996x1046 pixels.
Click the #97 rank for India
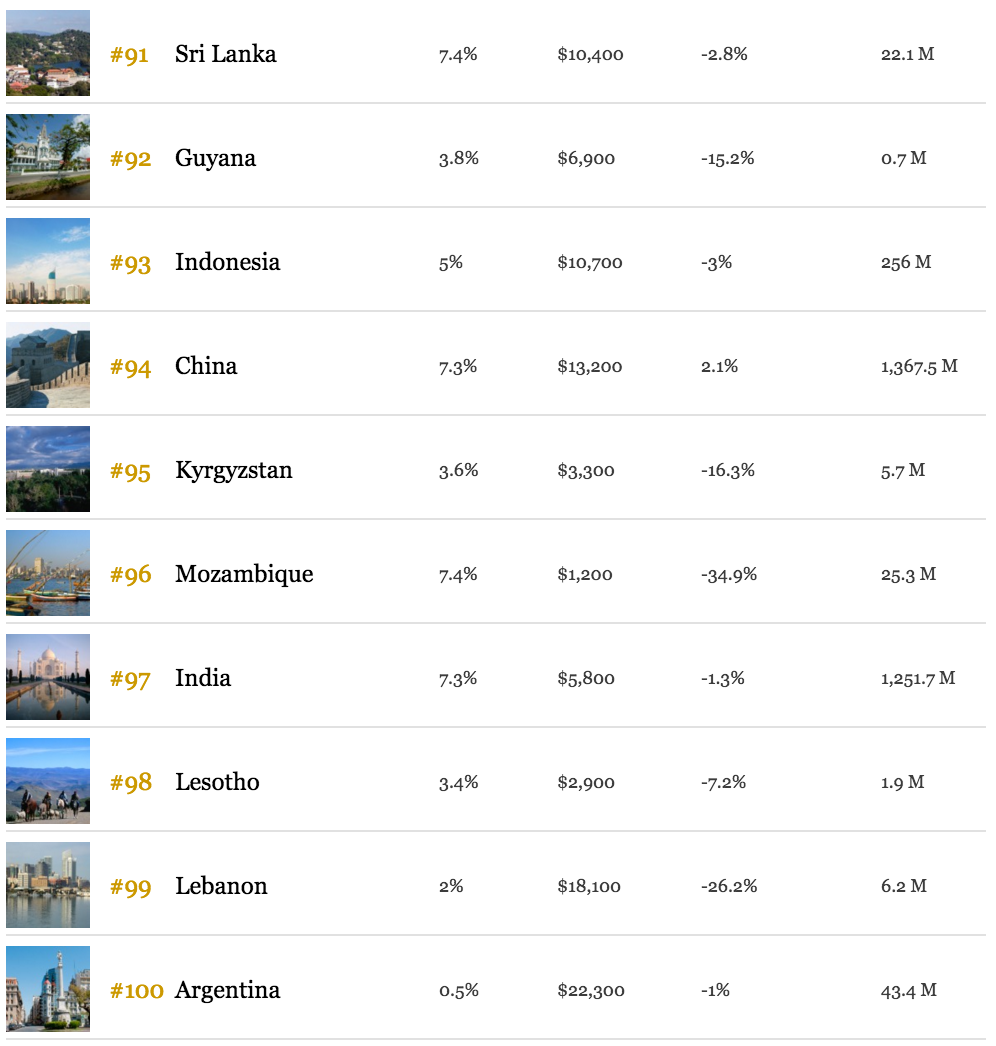pos(130,679)
